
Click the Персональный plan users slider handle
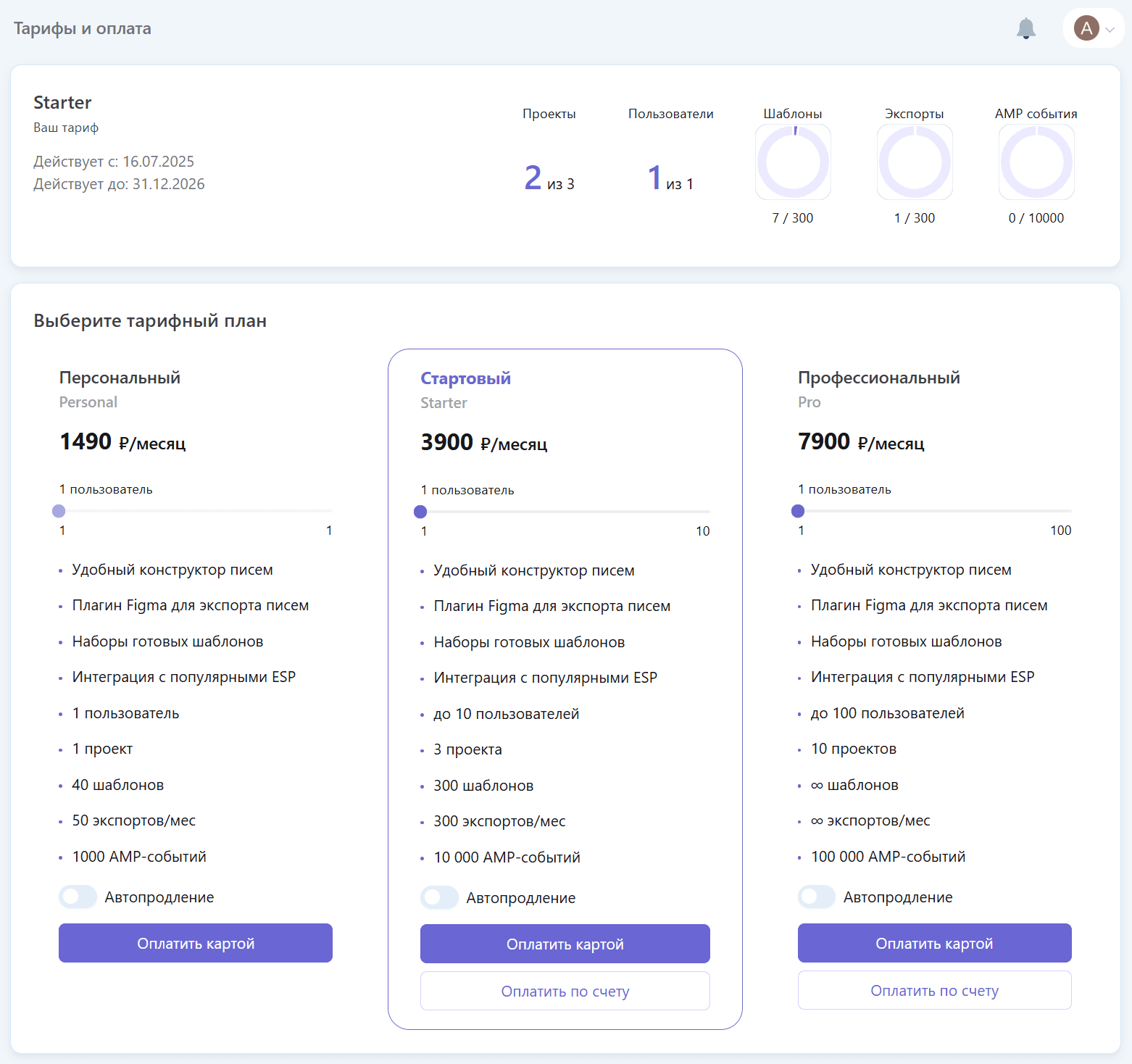(x=59, y=511)
